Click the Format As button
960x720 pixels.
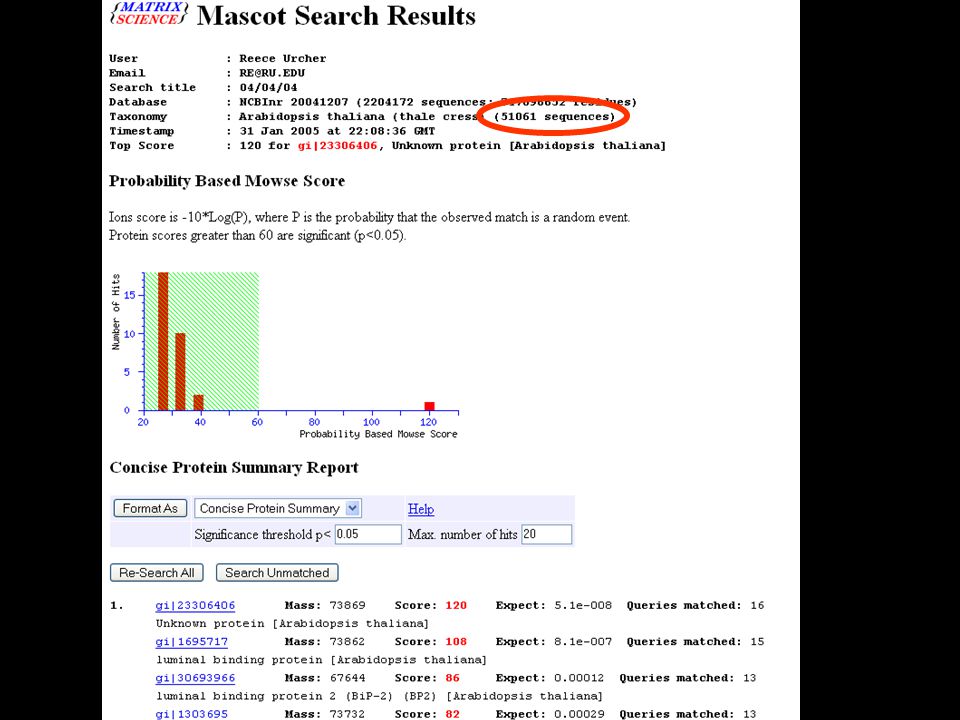coord(150,508)
